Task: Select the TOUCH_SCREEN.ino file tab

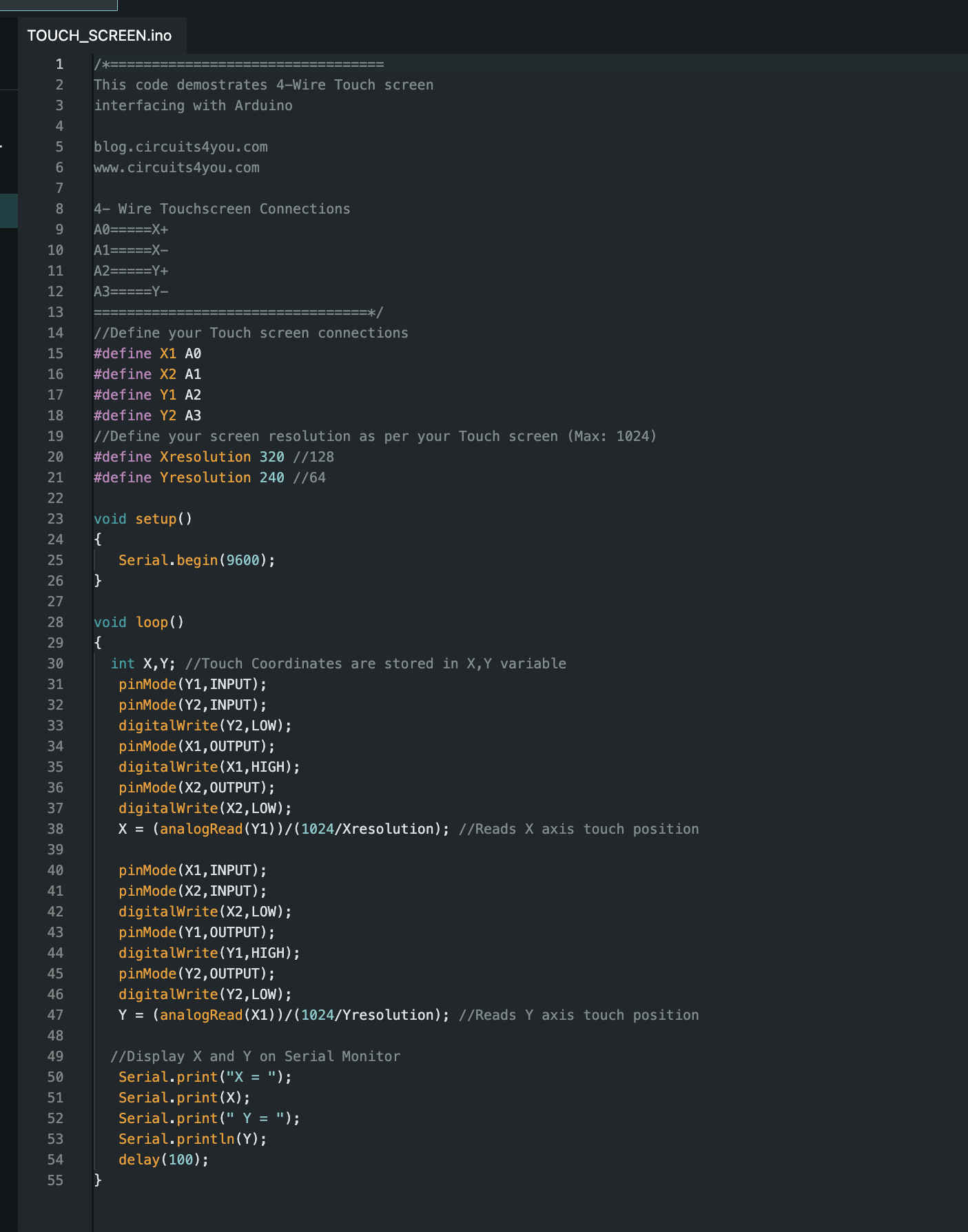Action: [x=99, y=36]
